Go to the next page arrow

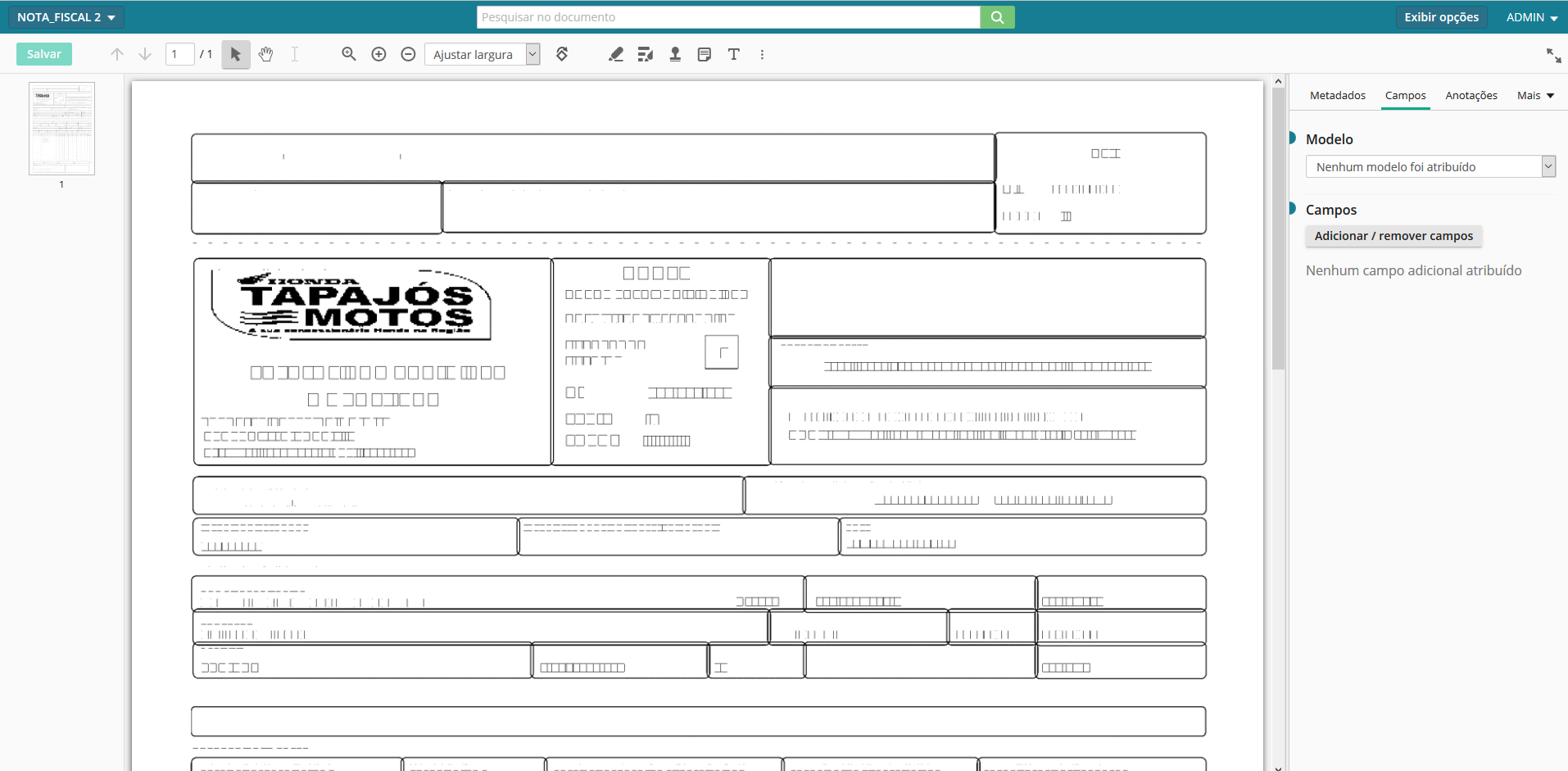145,54
